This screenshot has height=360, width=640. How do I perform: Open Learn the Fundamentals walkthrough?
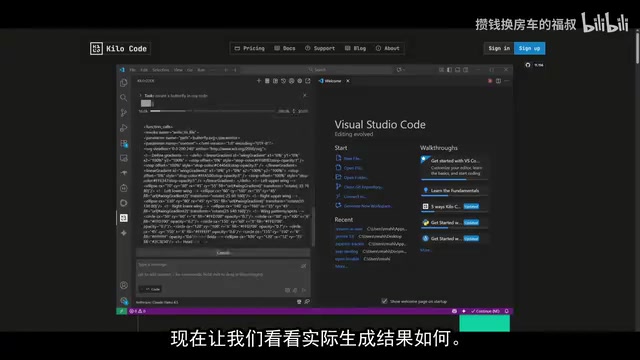pyautogui.click(x=454, y=190)
